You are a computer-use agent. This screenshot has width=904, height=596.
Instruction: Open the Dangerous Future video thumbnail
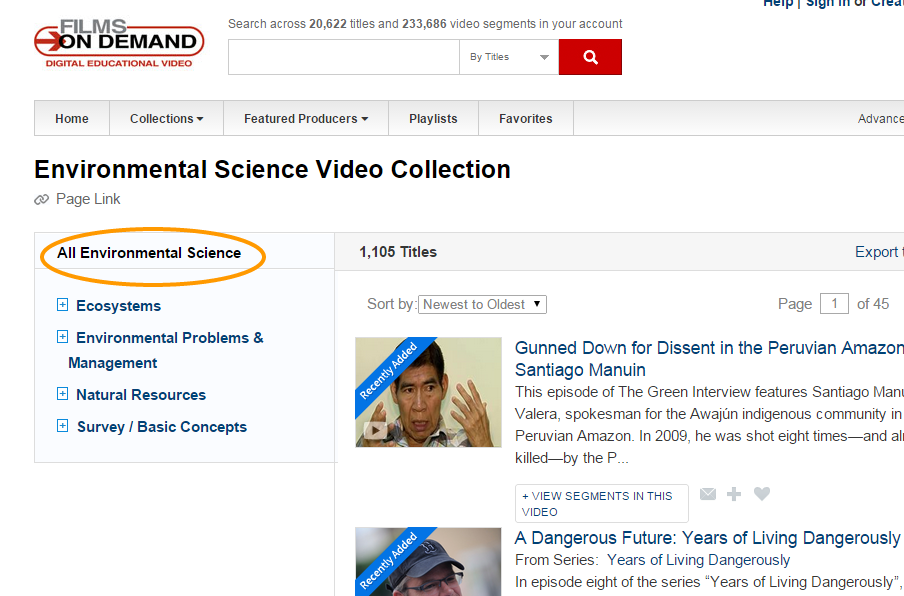coord(428,562)
